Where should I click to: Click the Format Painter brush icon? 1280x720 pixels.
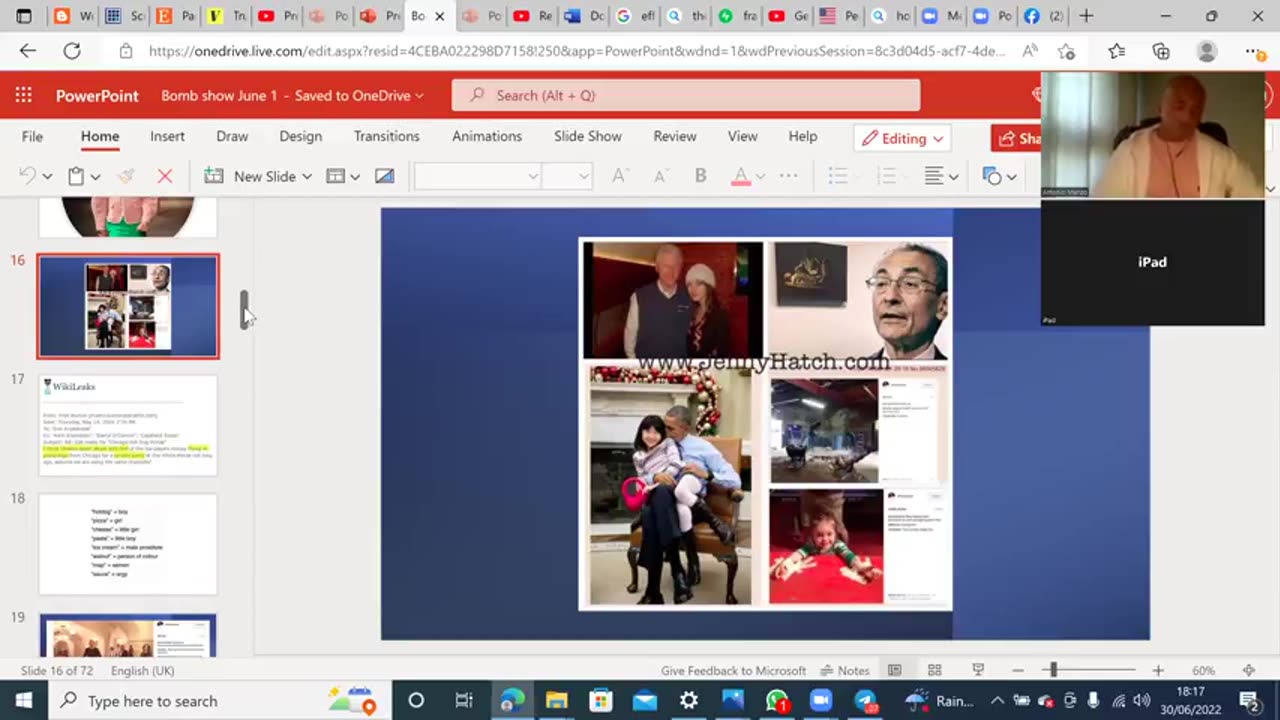tap(125, 176)
